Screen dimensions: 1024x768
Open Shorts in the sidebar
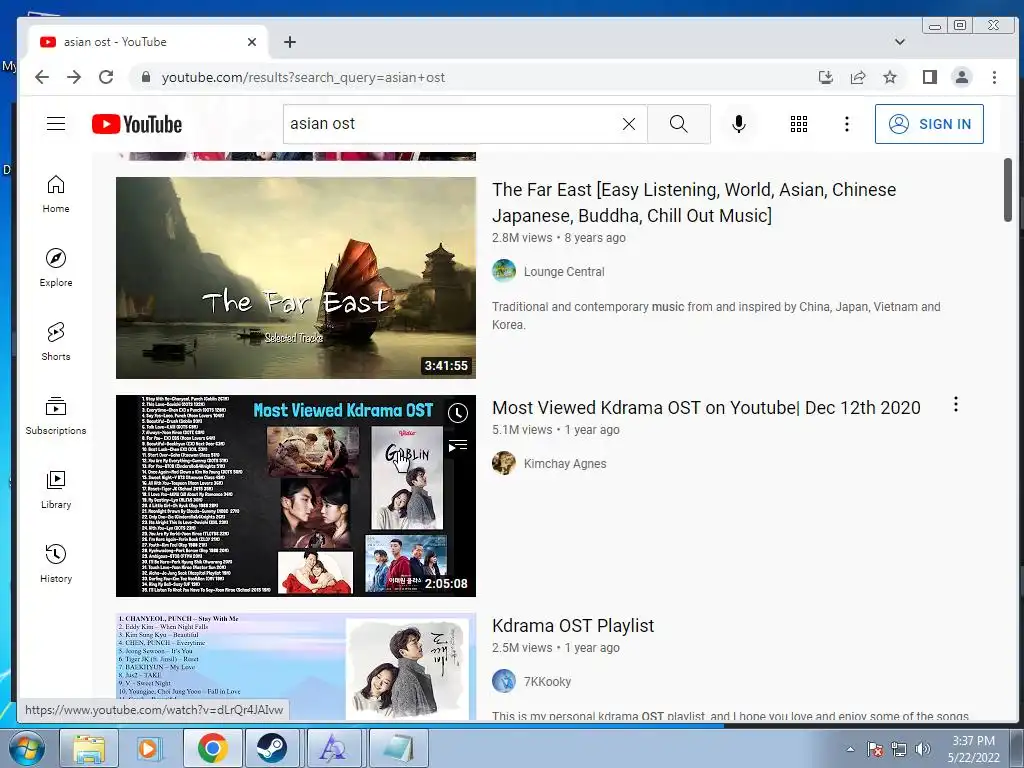[56, 342]
